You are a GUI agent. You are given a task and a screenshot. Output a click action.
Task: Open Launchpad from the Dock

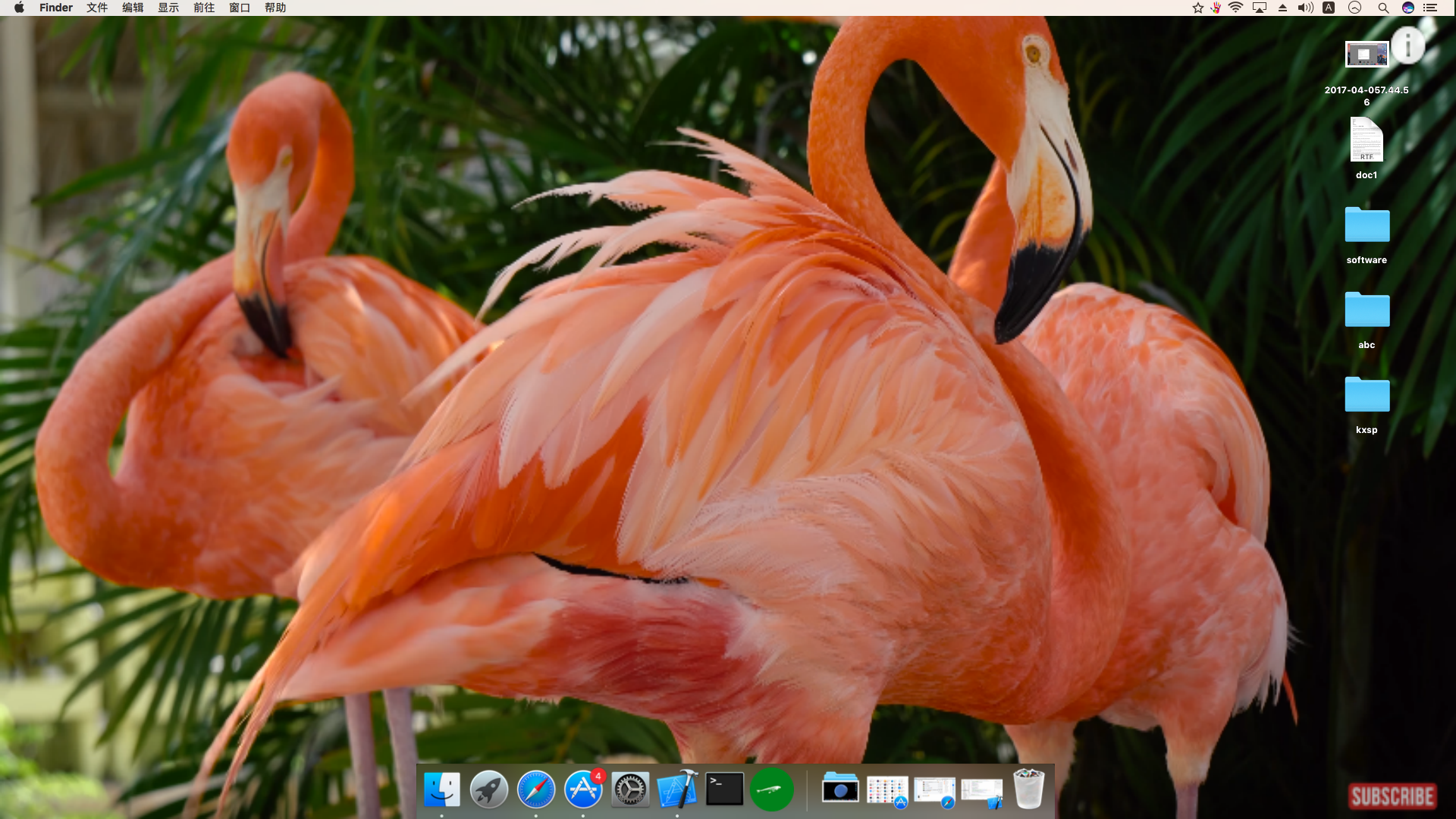[x=489, y=789]
